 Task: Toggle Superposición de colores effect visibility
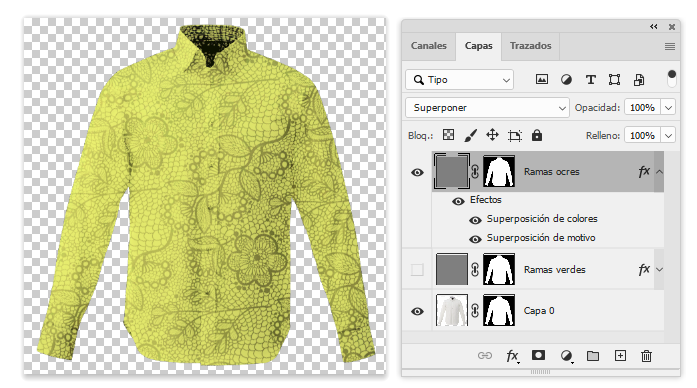pos(475,220)
